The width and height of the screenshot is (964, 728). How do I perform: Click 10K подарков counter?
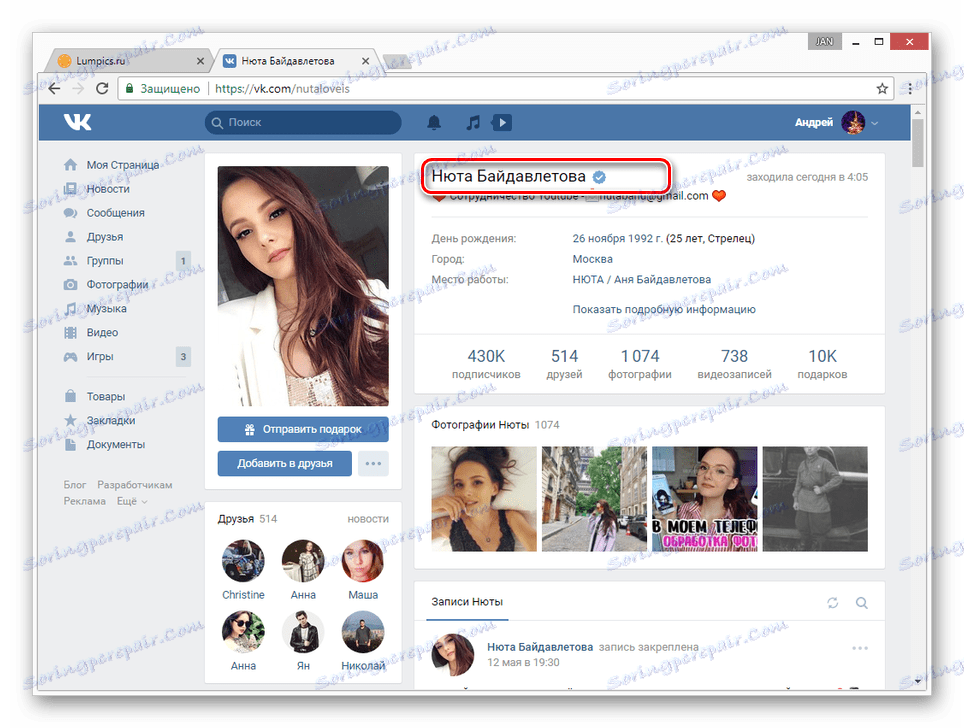(822, 364)
